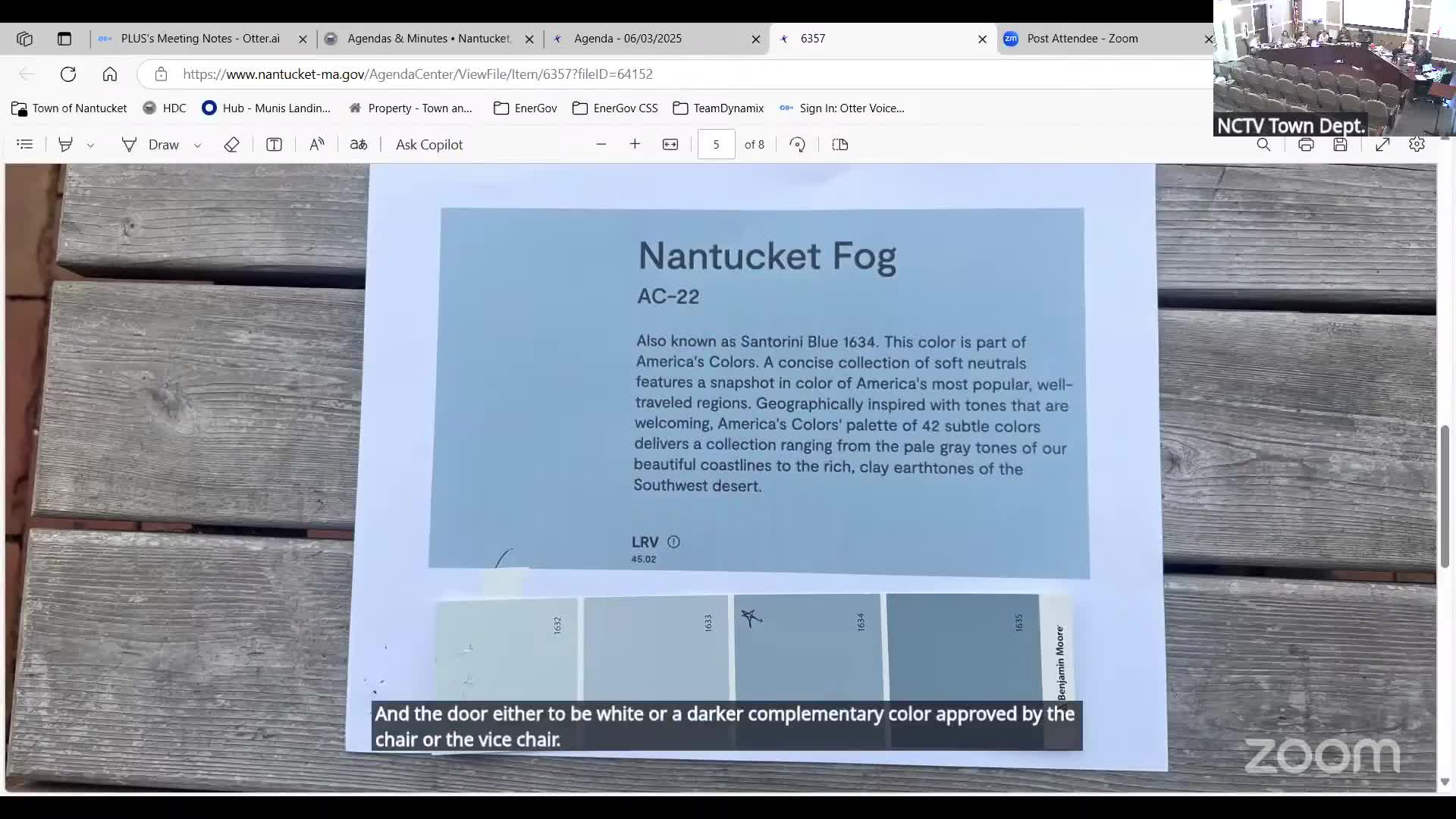Click the Add text icon
Screen dimensions: 1456x819
pos(274,144)
